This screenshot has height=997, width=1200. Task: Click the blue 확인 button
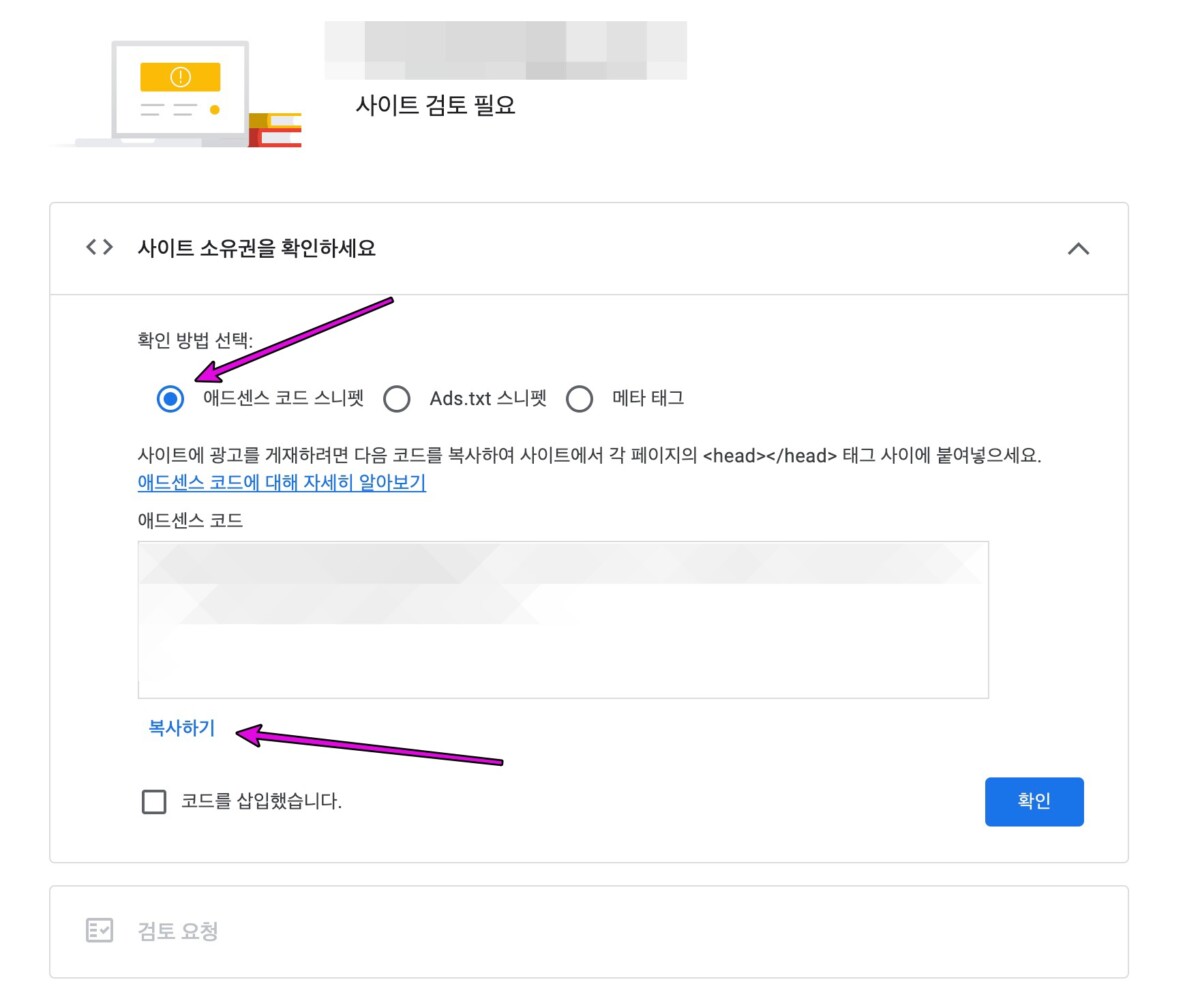click(1033, 802)
